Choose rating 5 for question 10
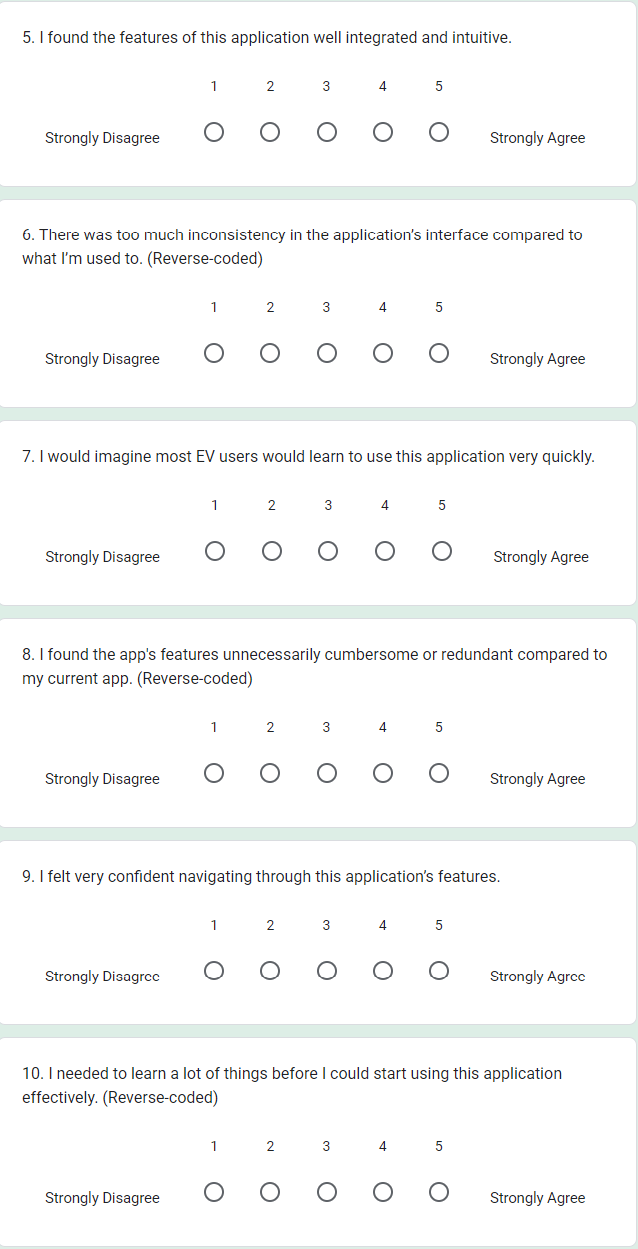The height and width of the screenshot is (1249, 638). (x=438, y=1192)
